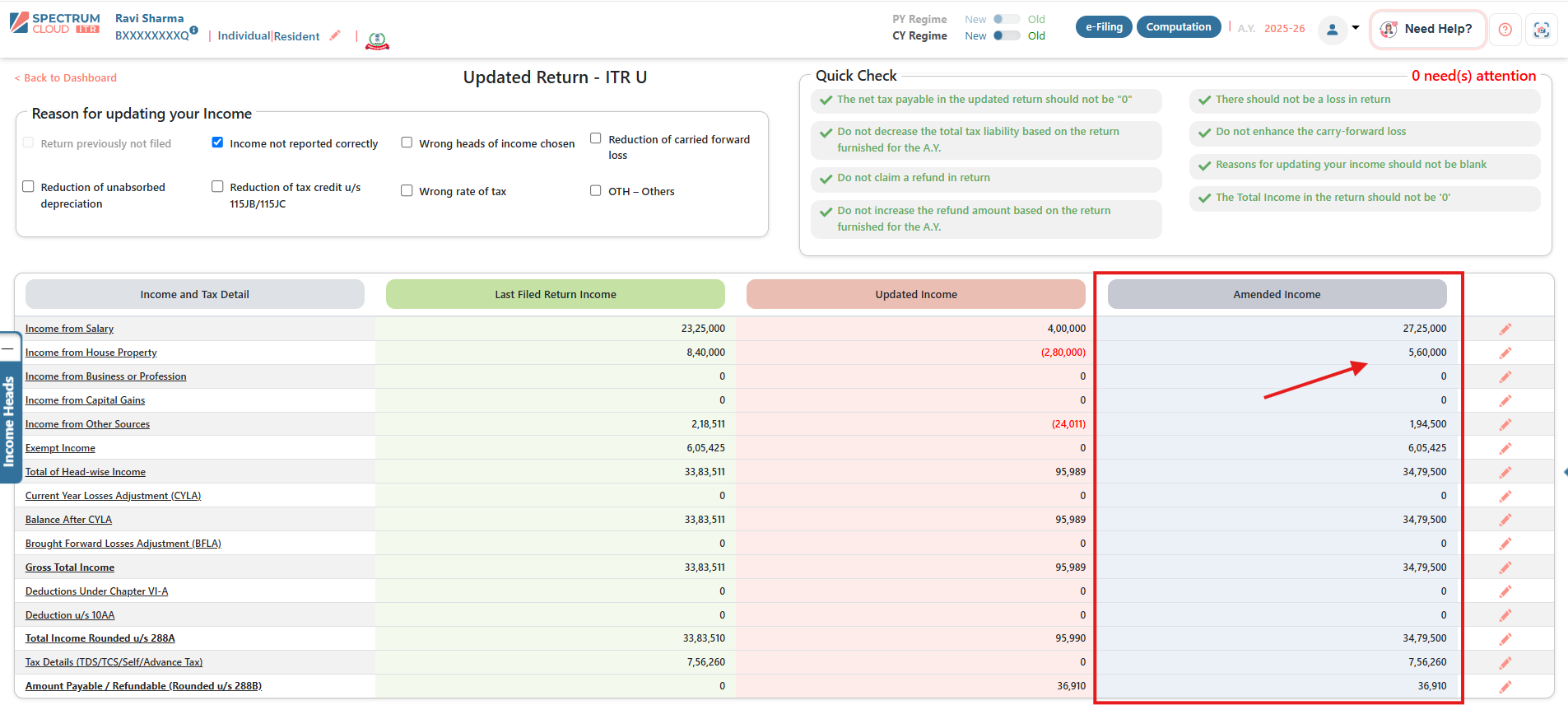Open the user profile avatar icon
The width and height of the screenshot is (1568, 710).
(1332, 30)
